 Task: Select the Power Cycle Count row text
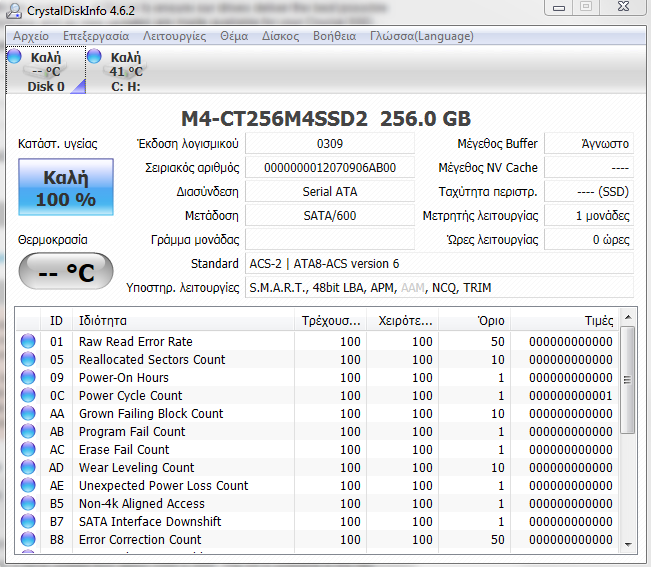click(x=130, y=396)
